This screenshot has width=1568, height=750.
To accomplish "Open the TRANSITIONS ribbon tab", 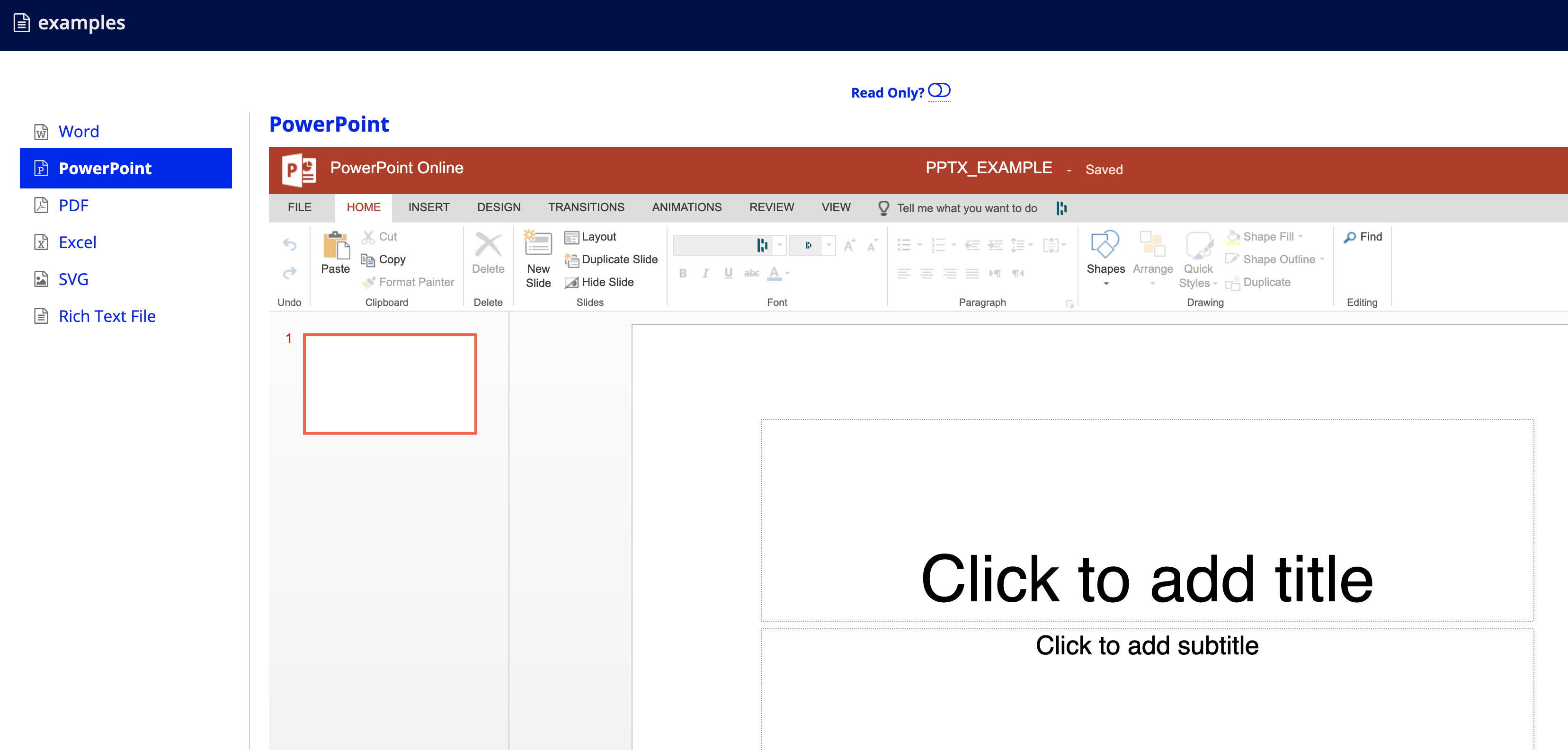I will click(586, 207).
